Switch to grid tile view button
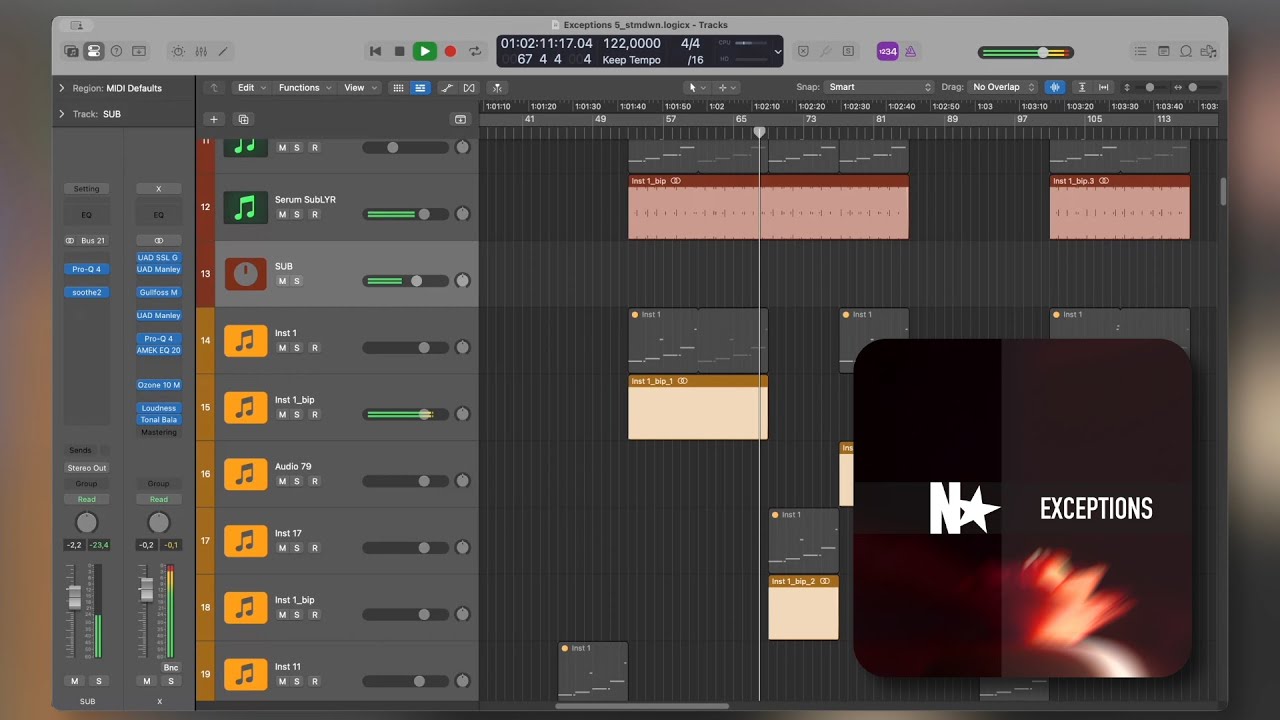Viewport: 1280px width, 720px height. [x=398, y=88]
